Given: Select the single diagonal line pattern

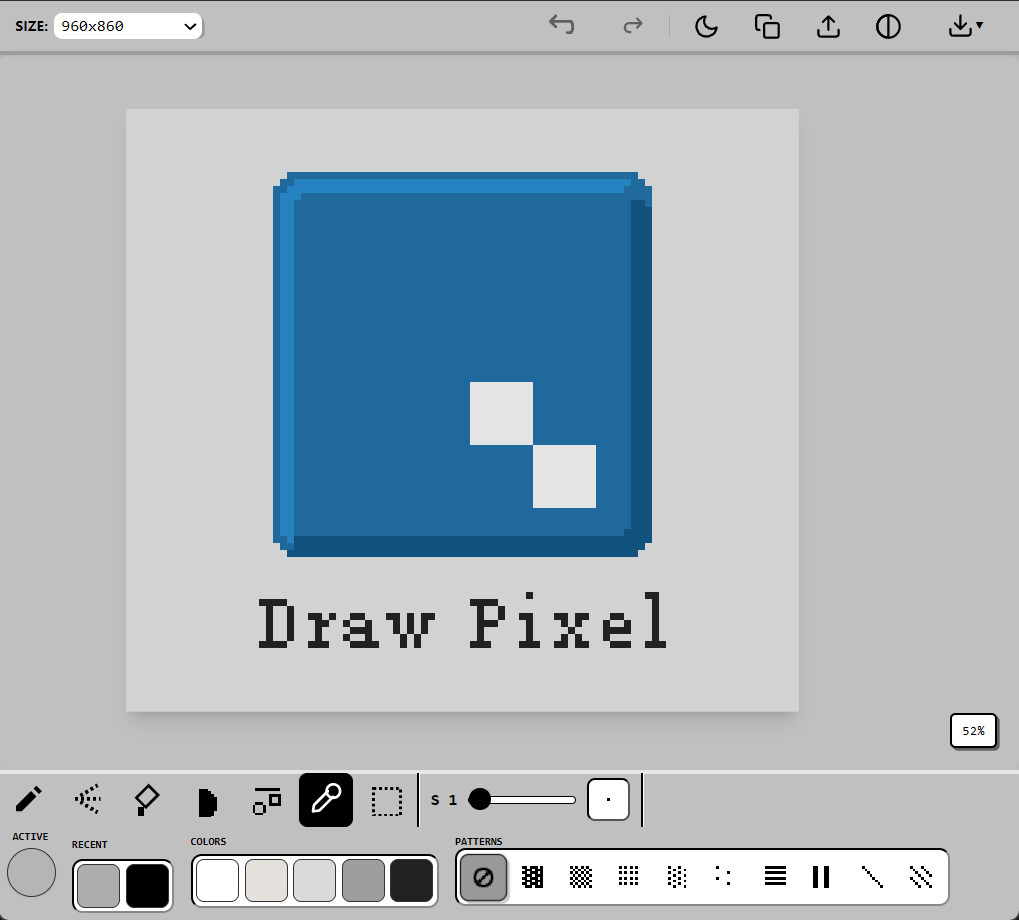Looking at the screenshot, I should [872, 877].
